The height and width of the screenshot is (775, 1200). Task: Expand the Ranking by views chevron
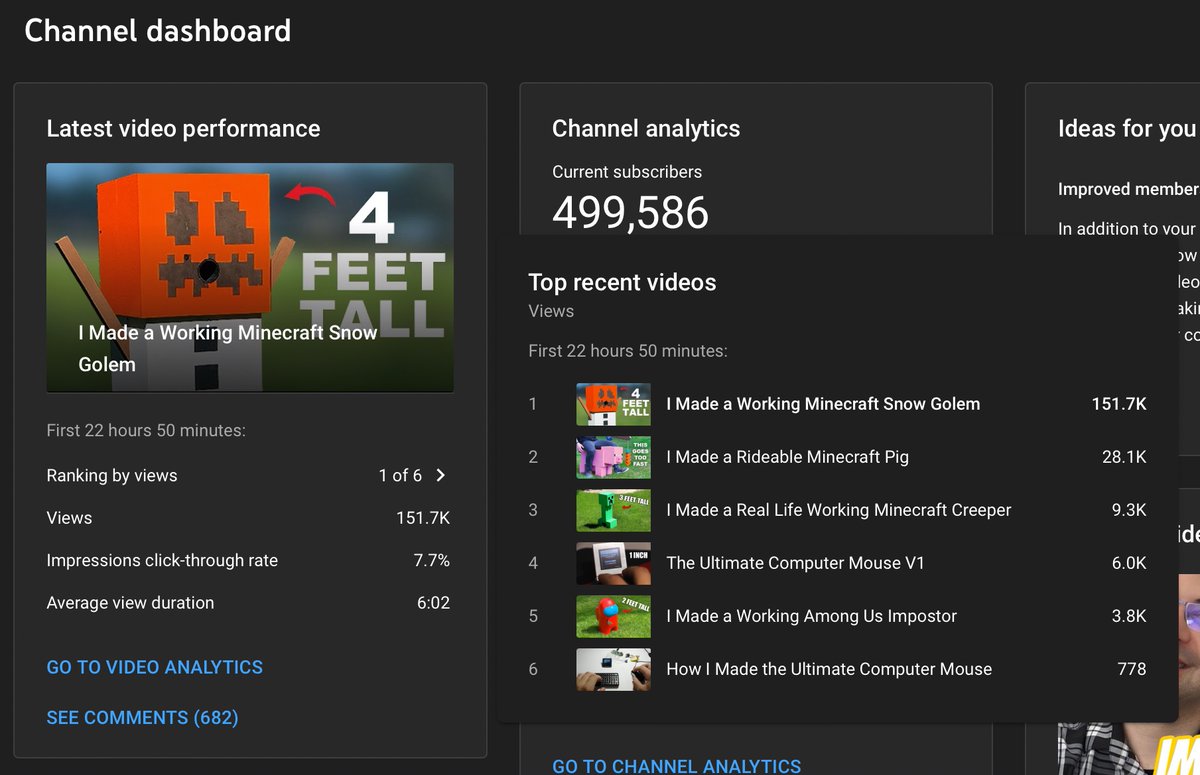tap(441, 476)
